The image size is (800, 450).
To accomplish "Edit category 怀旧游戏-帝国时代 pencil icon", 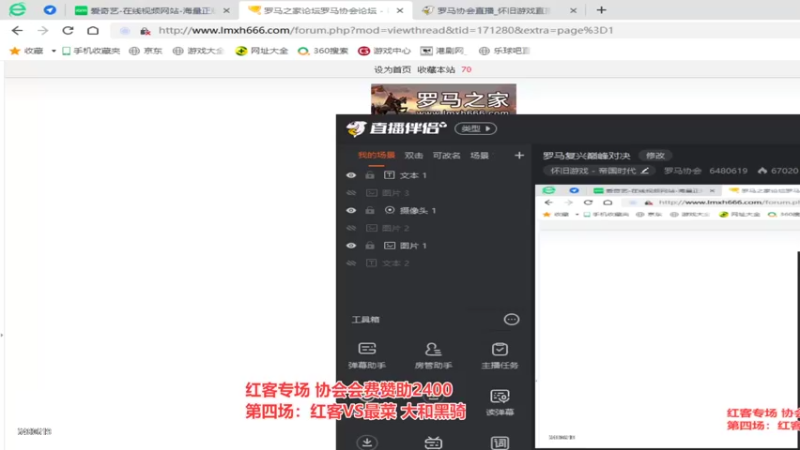I will [645, 171].
